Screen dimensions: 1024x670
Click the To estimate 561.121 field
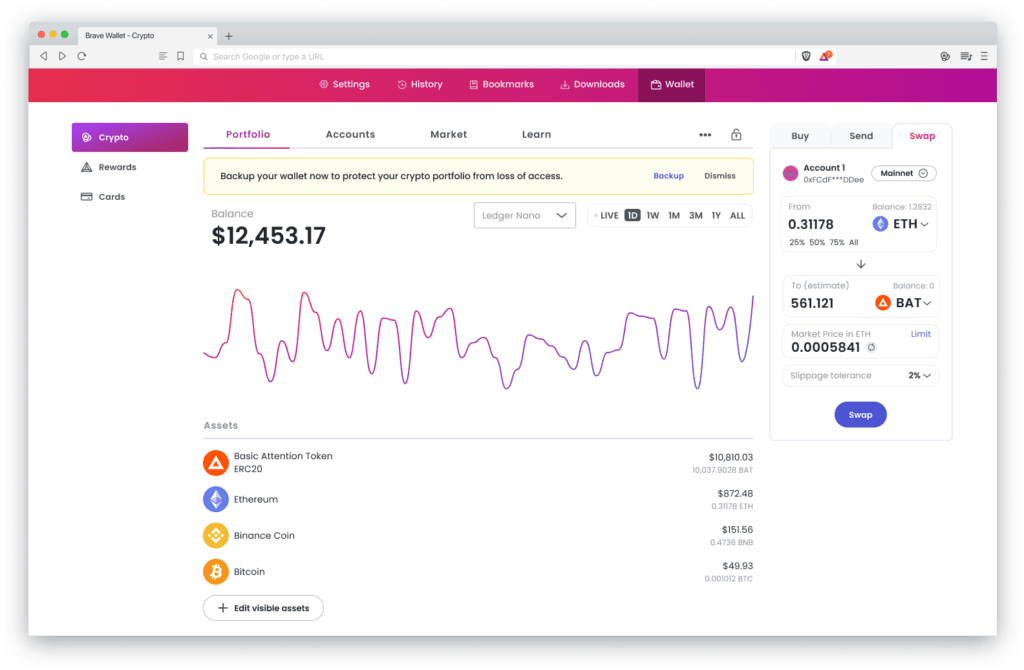[x=812, y=304]
